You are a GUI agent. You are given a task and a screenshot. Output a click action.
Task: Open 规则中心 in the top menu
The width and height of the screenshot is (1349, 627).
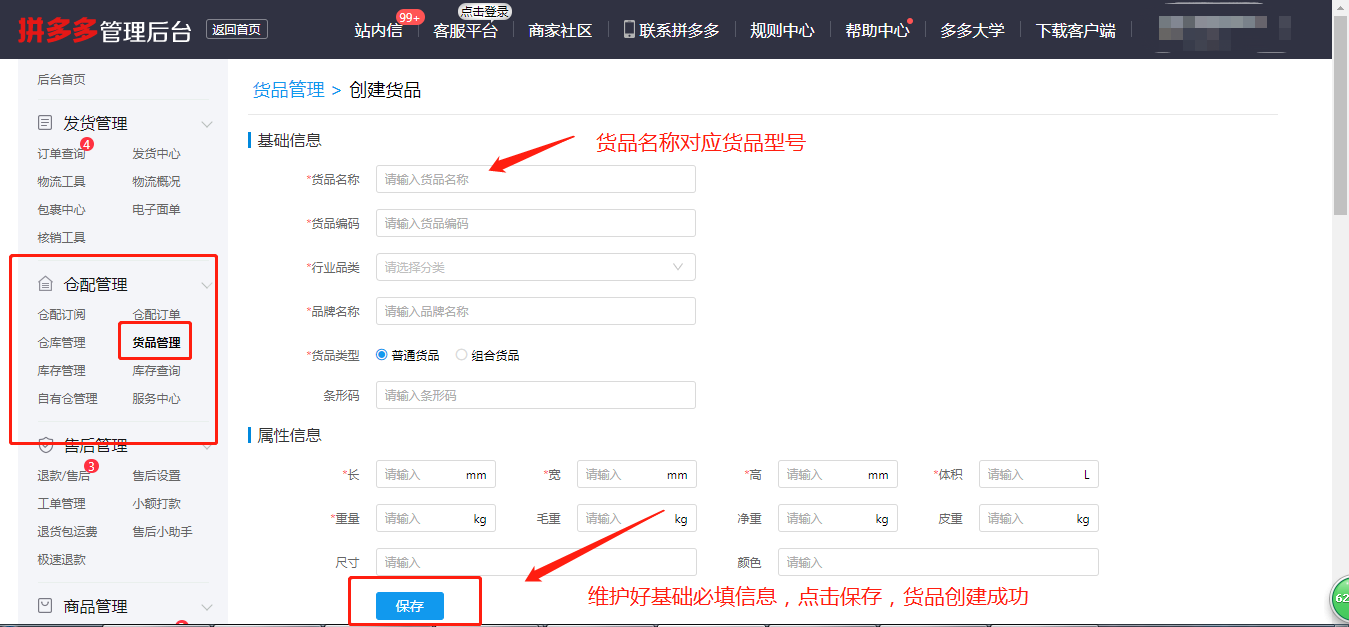pos(782,31)
